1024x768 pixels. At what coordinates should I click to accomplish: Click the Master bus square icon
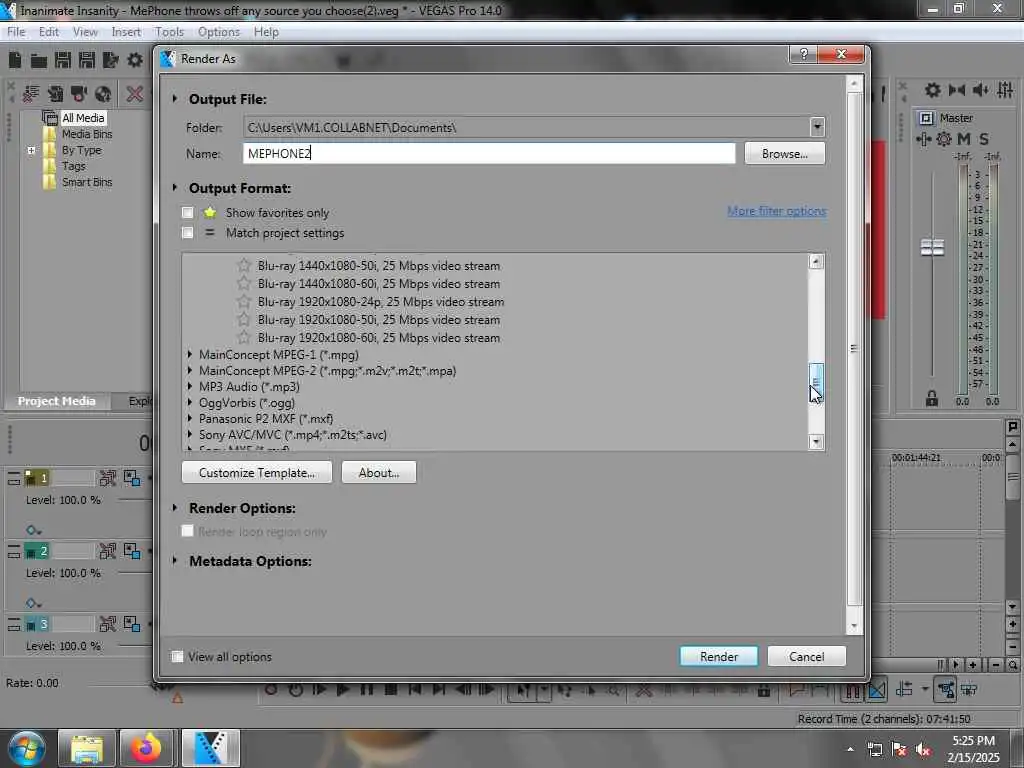click(926, 118)
